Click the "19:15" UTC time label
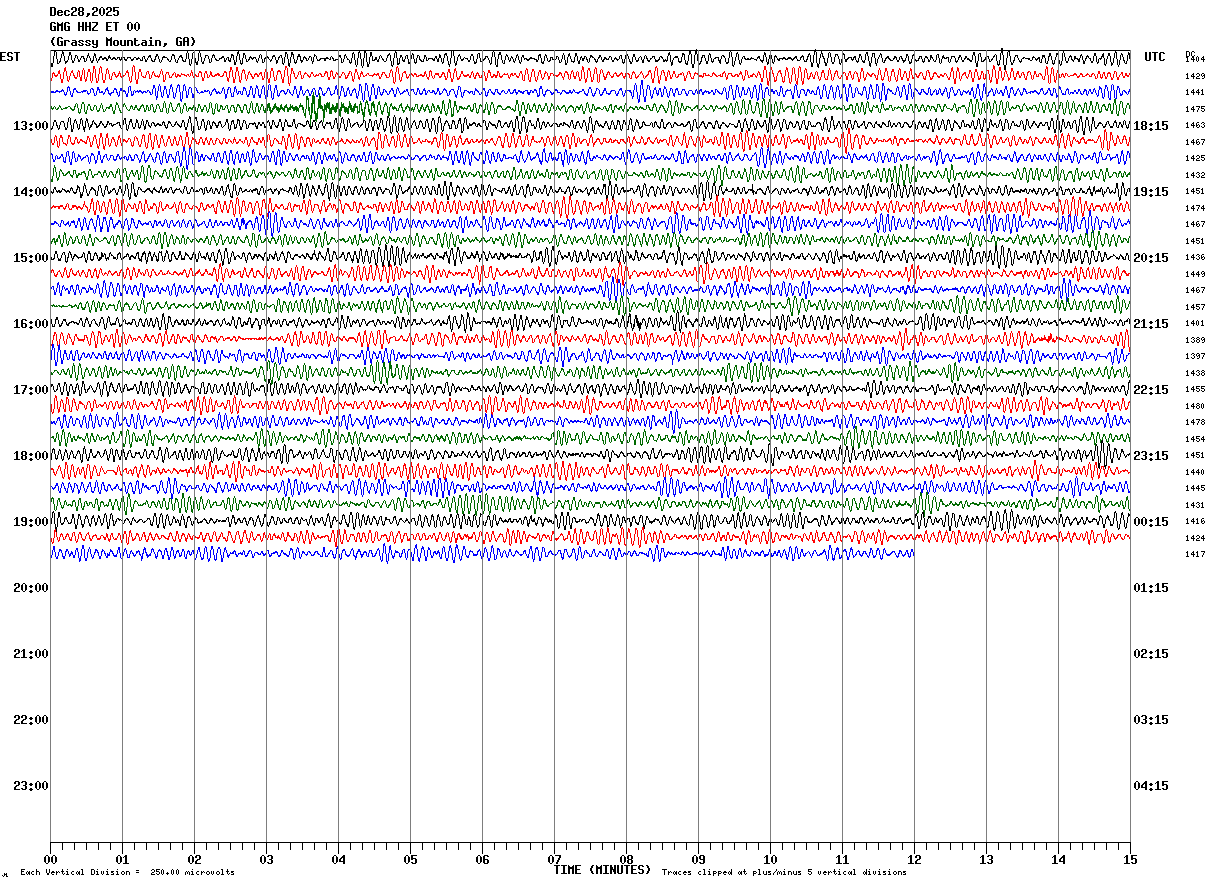Image resolution: width=1210 pixels, height=886 pixels. (x=1151, y=191)
